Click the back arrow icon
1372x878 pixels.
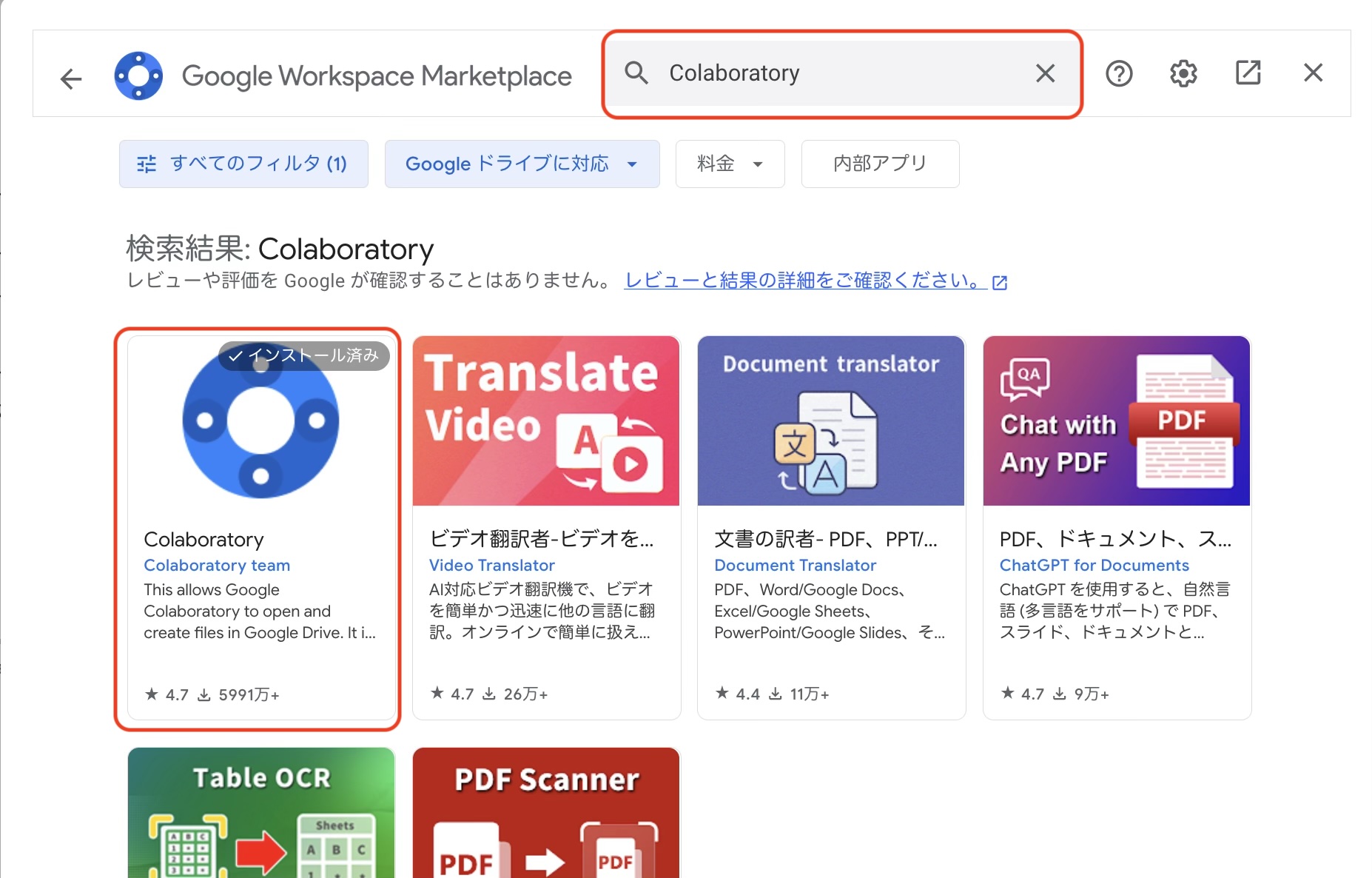[71, 78]
